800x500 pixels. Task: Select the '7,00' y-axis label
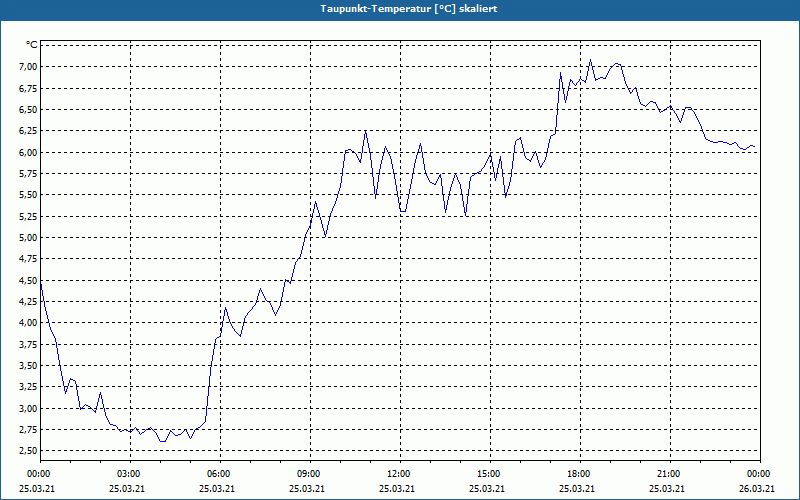pos(29,67)
